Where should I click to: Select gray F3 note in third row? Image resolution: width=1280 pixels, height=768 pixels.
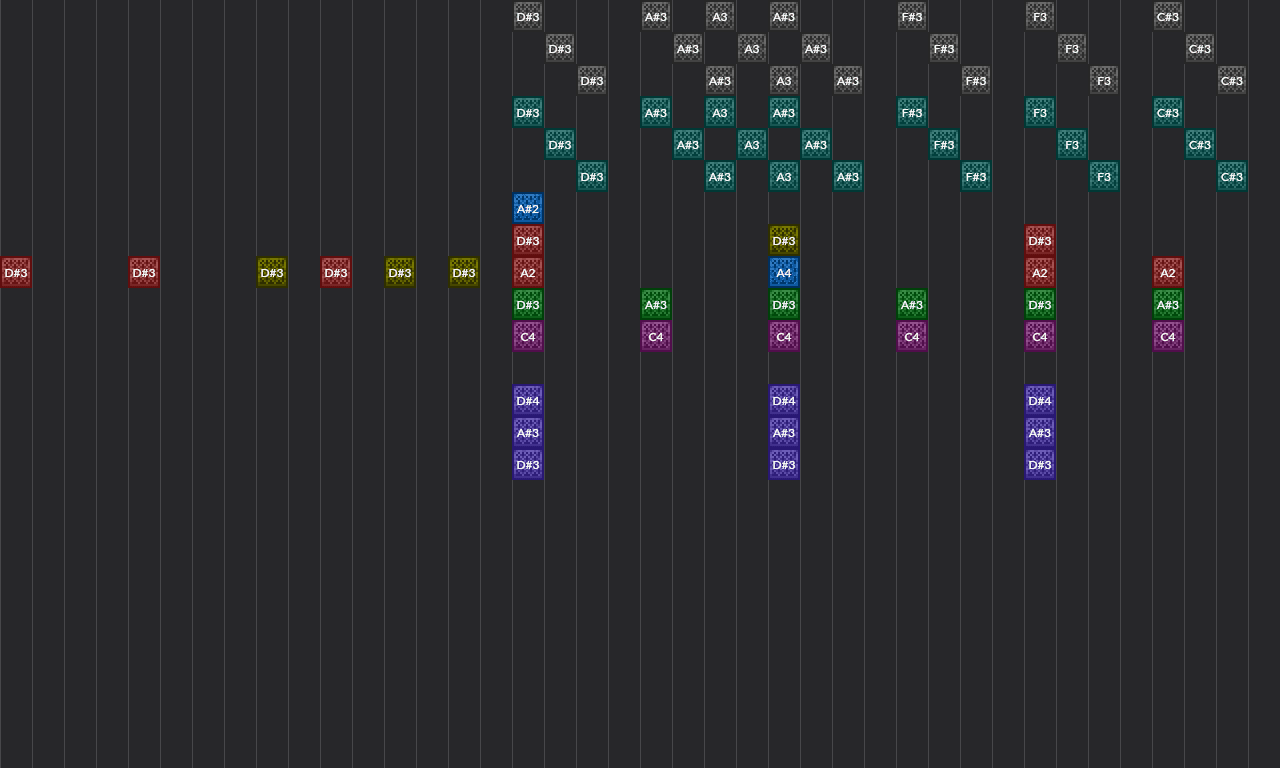click(x=1104, y=80)
